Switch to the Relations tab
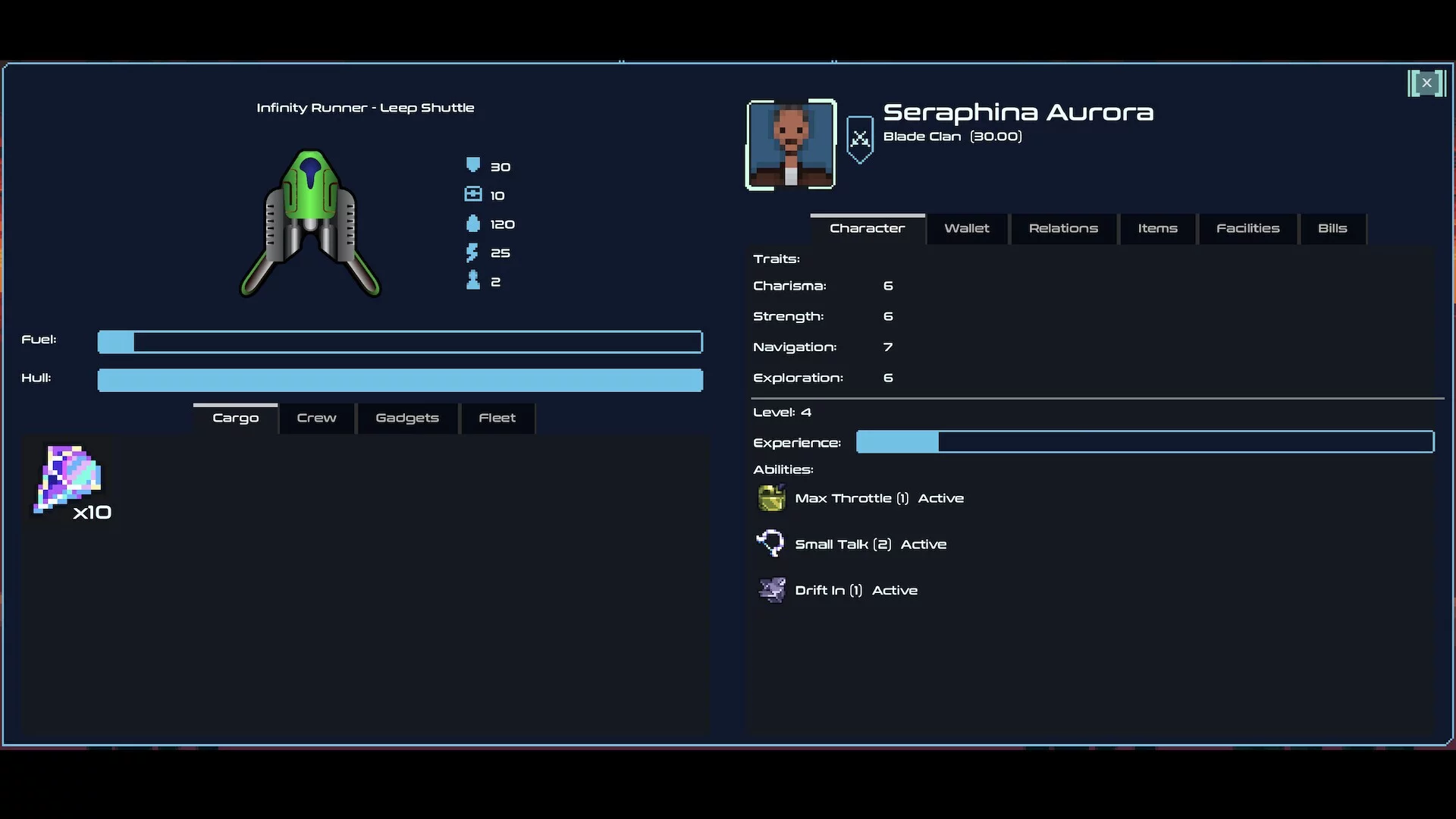Screen dimensions: 1456x819 (1063, 228)
